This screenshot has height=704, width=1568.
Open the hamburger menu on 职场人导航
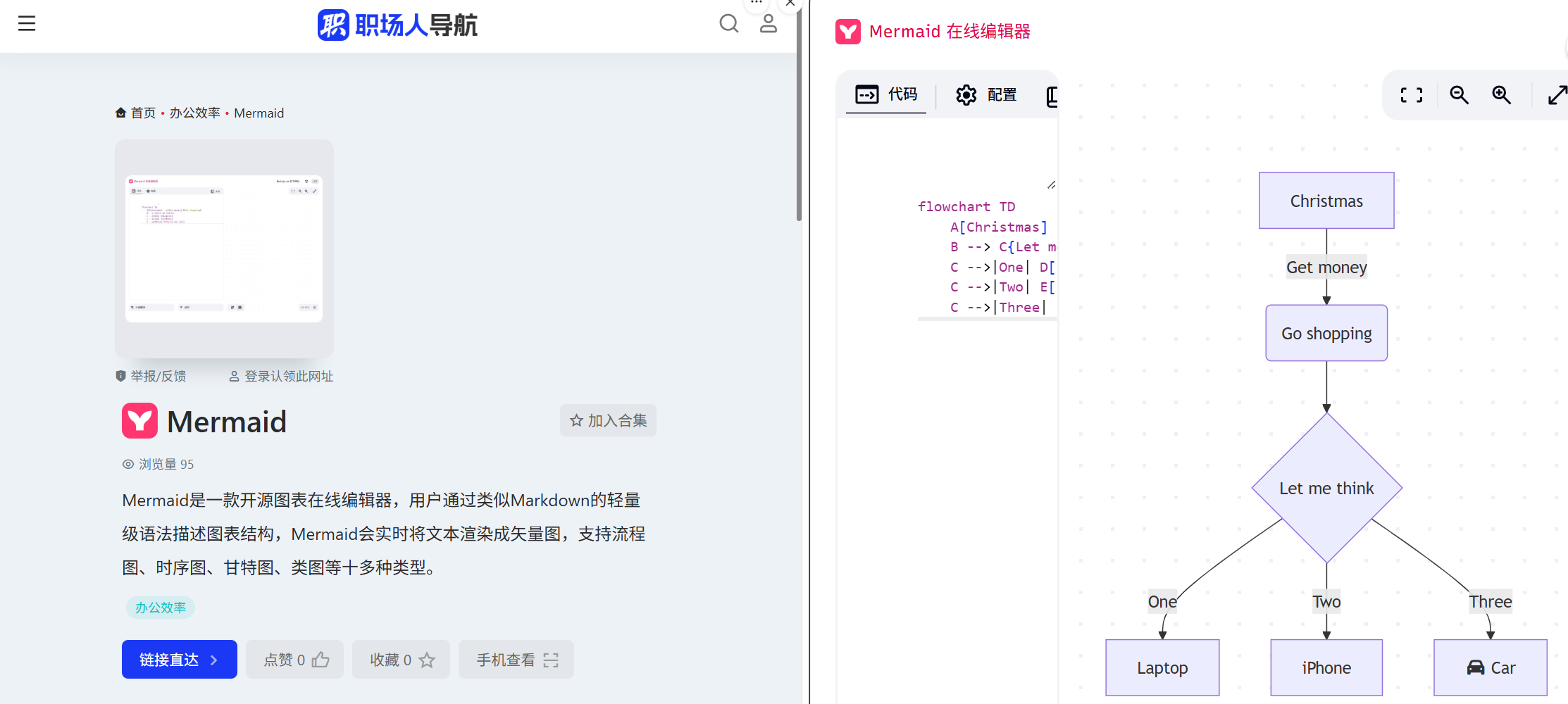(27, 24)
